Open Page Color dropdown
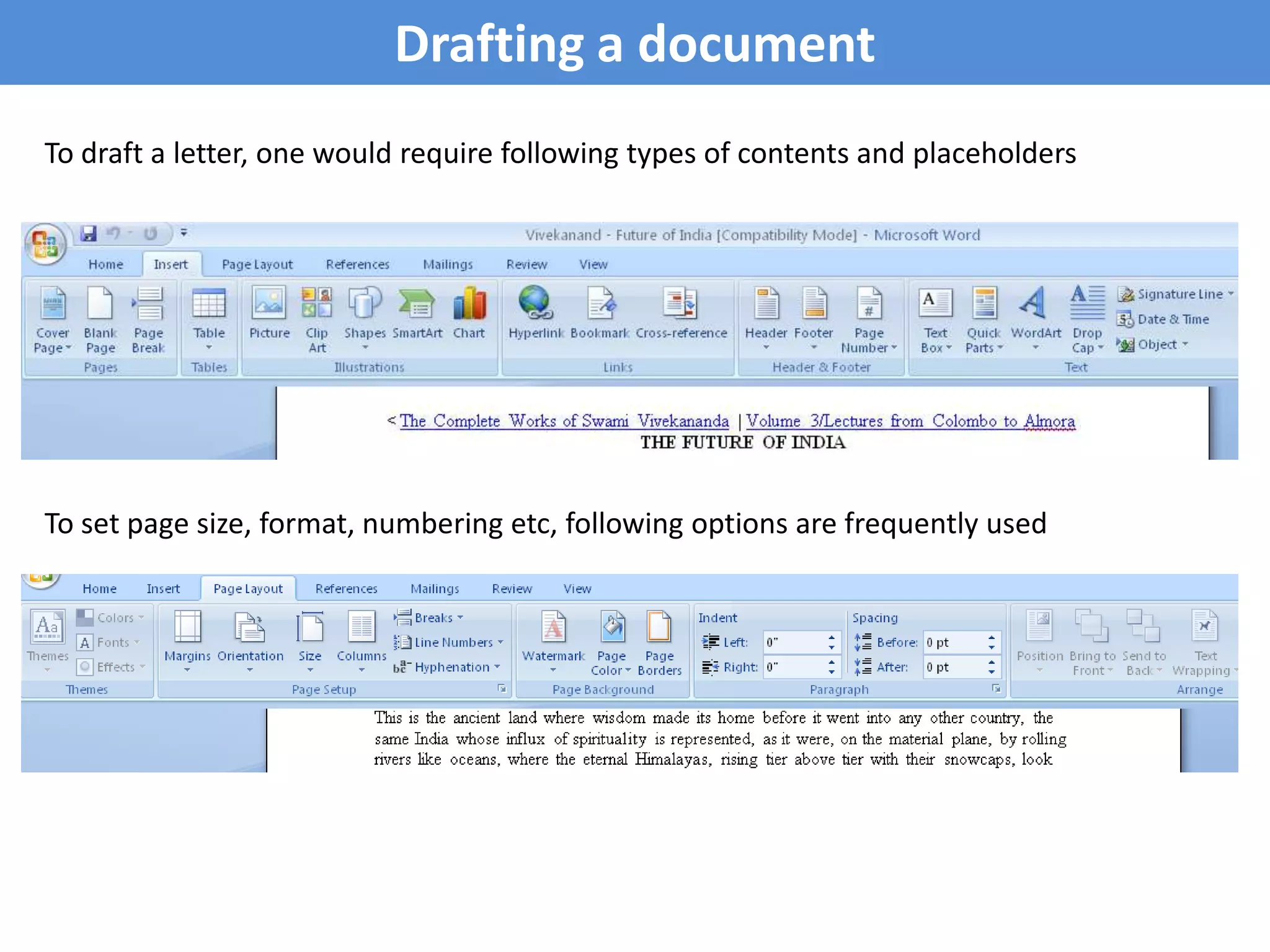 (x=611, y=643)
